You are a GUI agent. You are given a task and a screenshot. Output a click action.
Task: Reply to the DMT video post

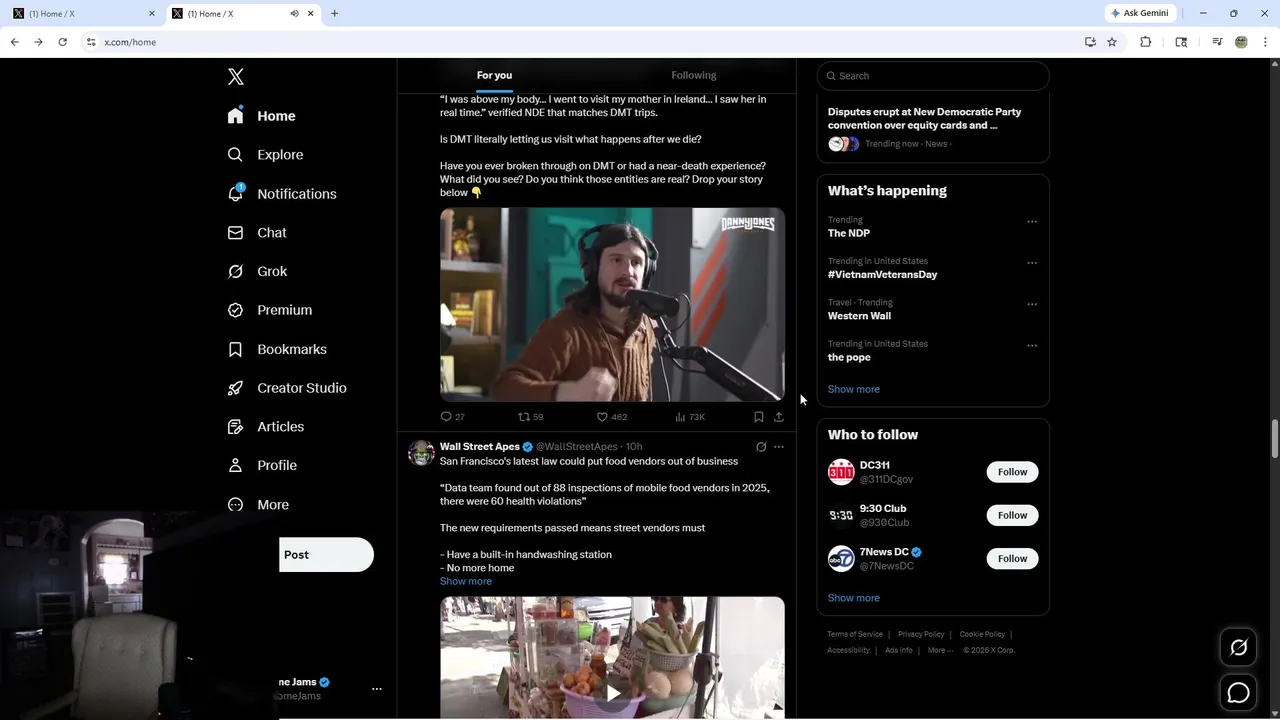(x=452, y=417)
